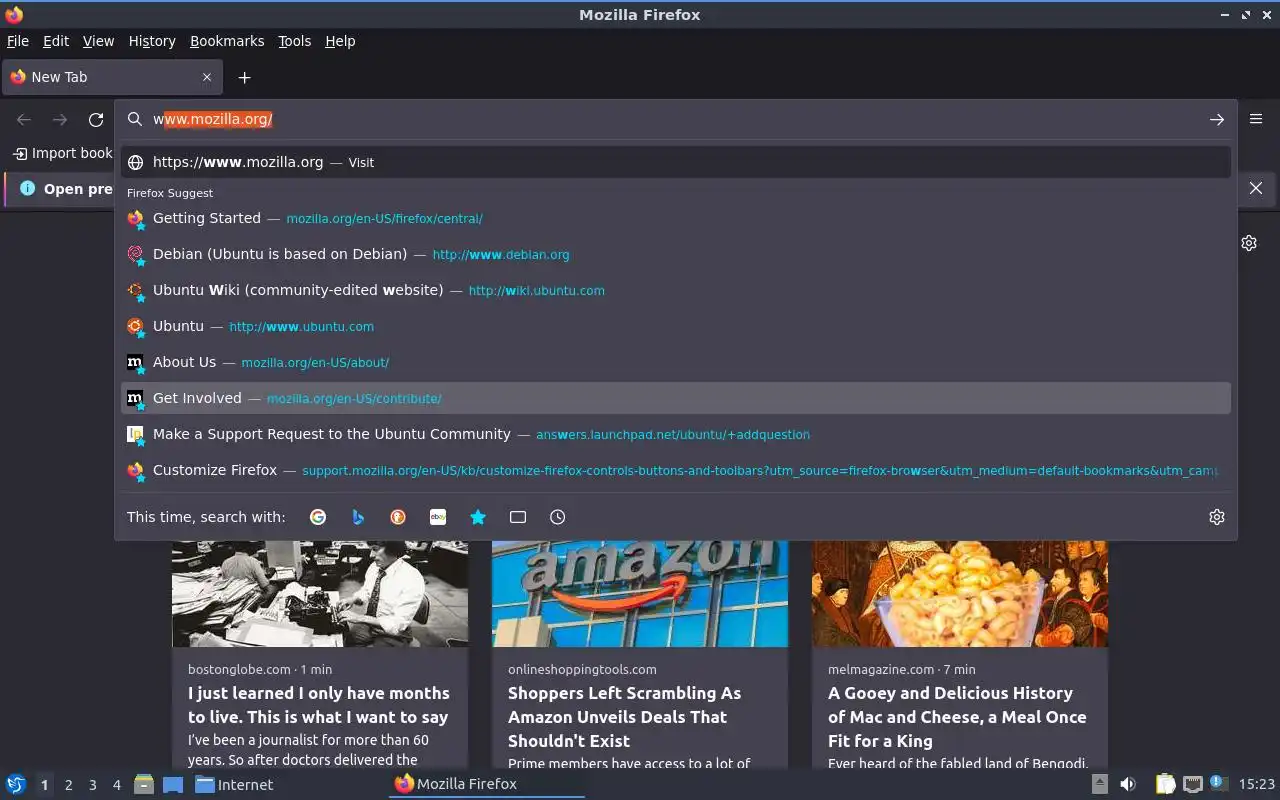Select the New Tab tab
Viewport: 1280px width, 800px height.
(112, 77)
